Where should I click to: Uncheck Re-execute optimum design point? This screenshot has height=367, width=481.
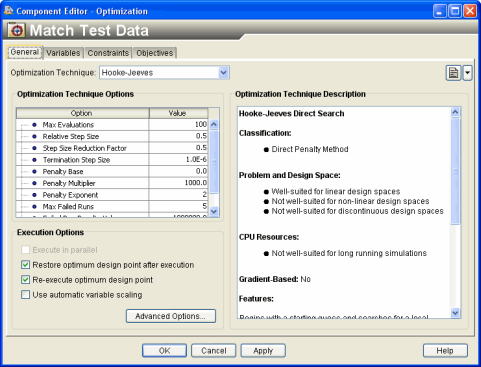pos(25,280)
